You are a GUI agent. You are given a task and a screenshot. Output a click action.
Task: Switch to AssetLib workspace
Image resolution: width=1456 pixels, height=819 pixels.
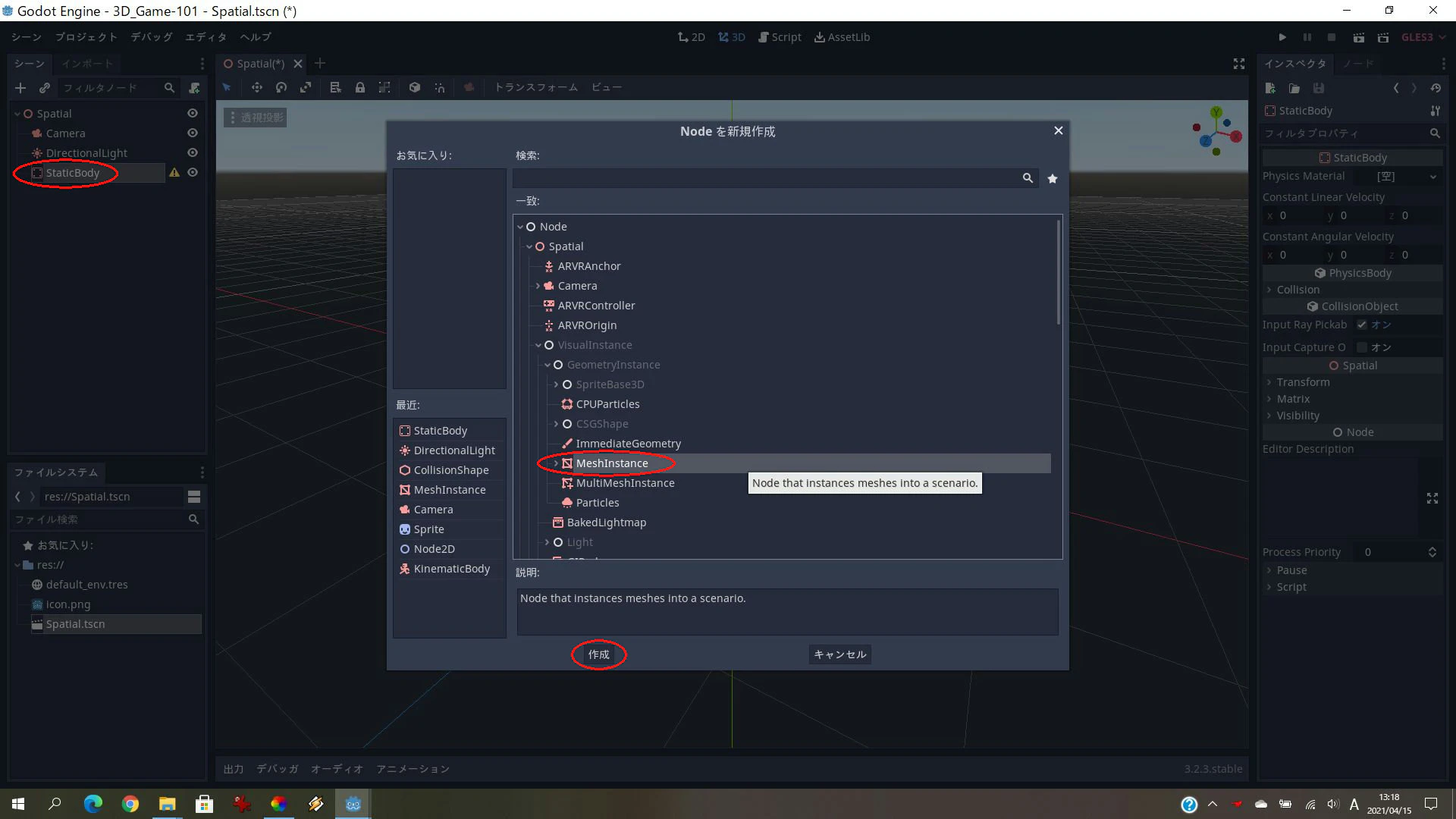pos(842,37)
